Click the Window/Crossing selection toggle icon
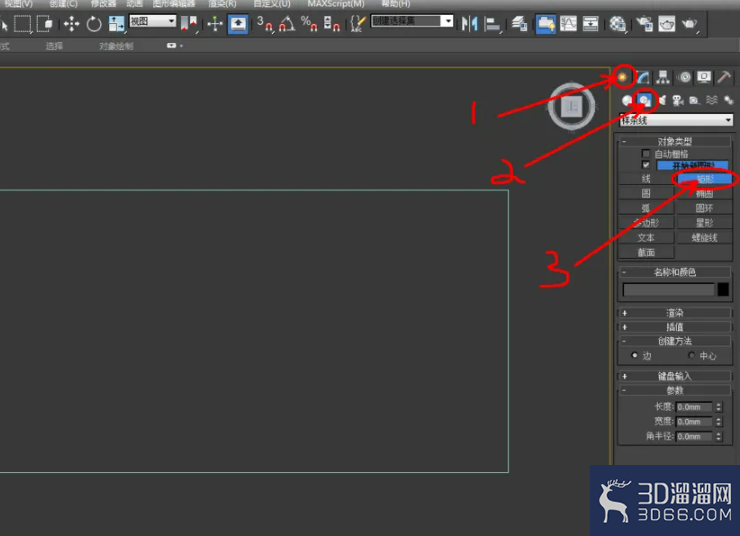The image size is (740, 536). coord(44,23)
